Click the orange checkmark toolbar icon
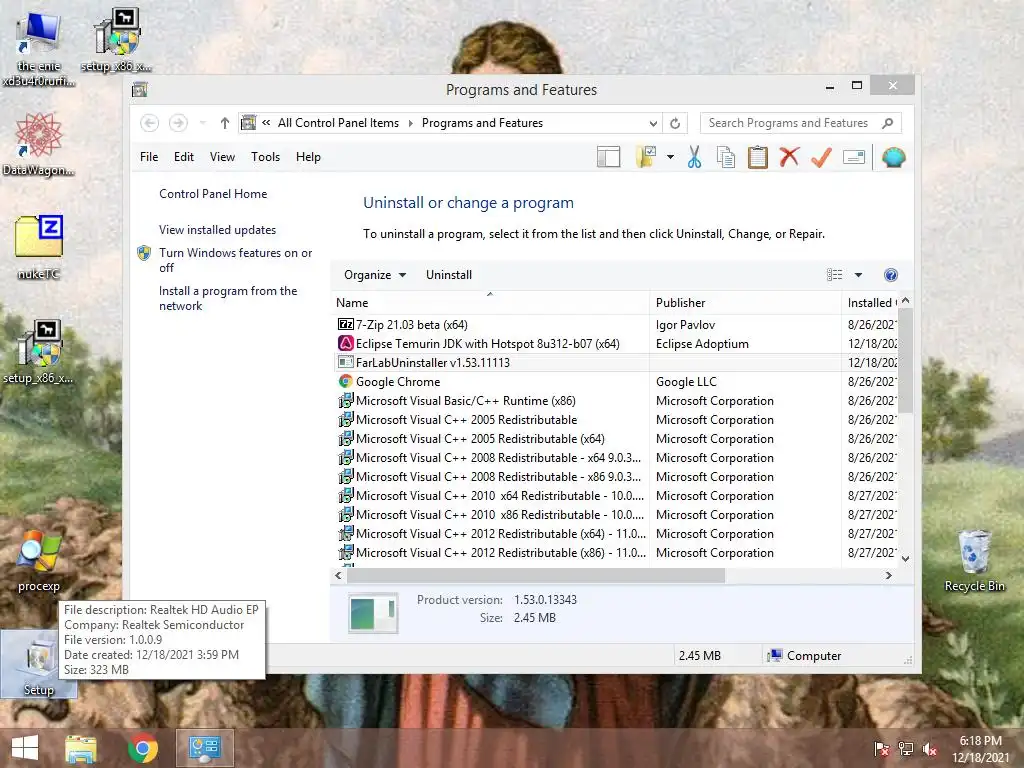Screen dimensions: 1024x768 click(x=821, y=157)
